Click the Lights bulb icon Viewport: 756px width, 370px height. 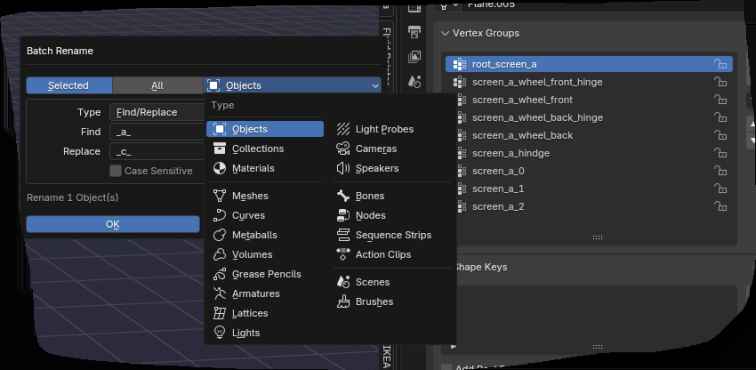tap(219, 333)
